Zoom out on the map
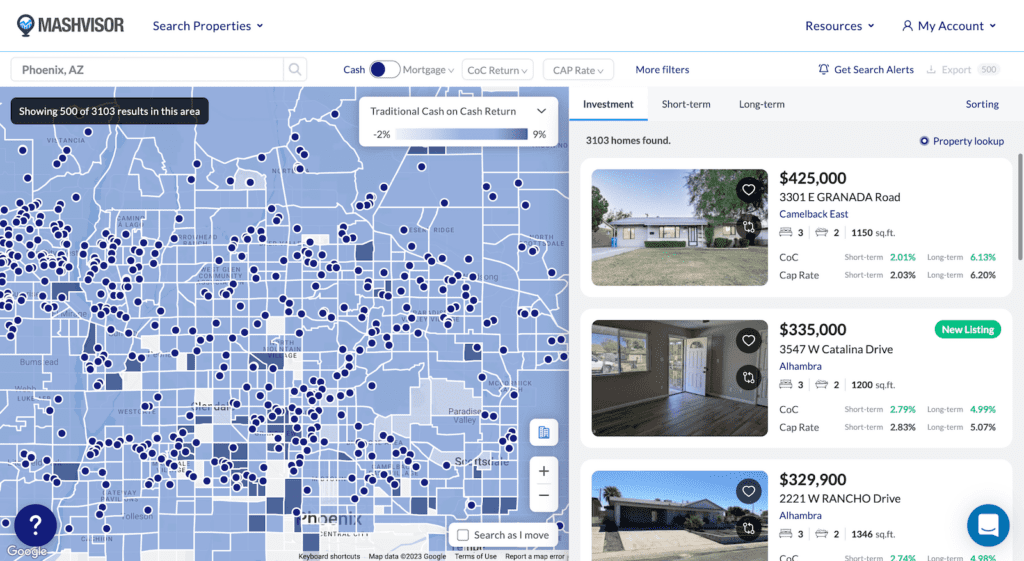 (543, 495)
